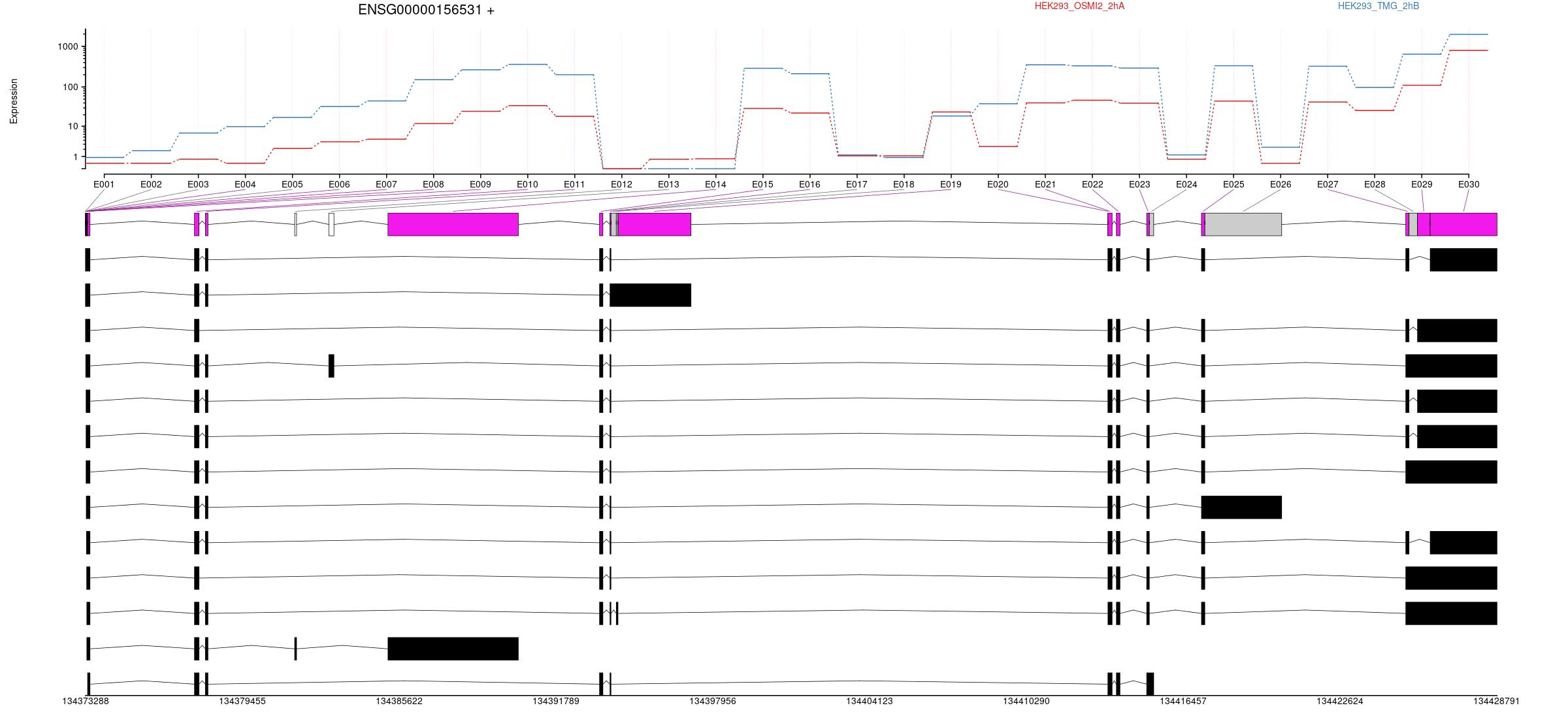This screenshot has height=712, width=1568.
Task: Select the HEK293_OSMI2_2hA legend label
Action: tap(1080, 6)
